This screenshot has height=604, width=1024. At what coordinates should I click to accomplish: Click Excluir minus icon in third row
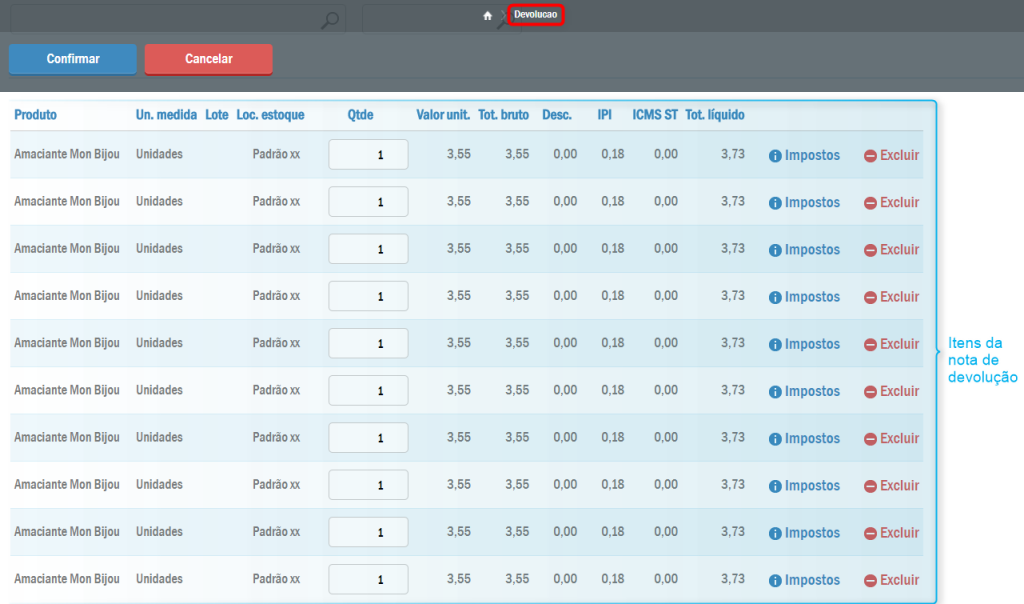click(x=870, y=250)
